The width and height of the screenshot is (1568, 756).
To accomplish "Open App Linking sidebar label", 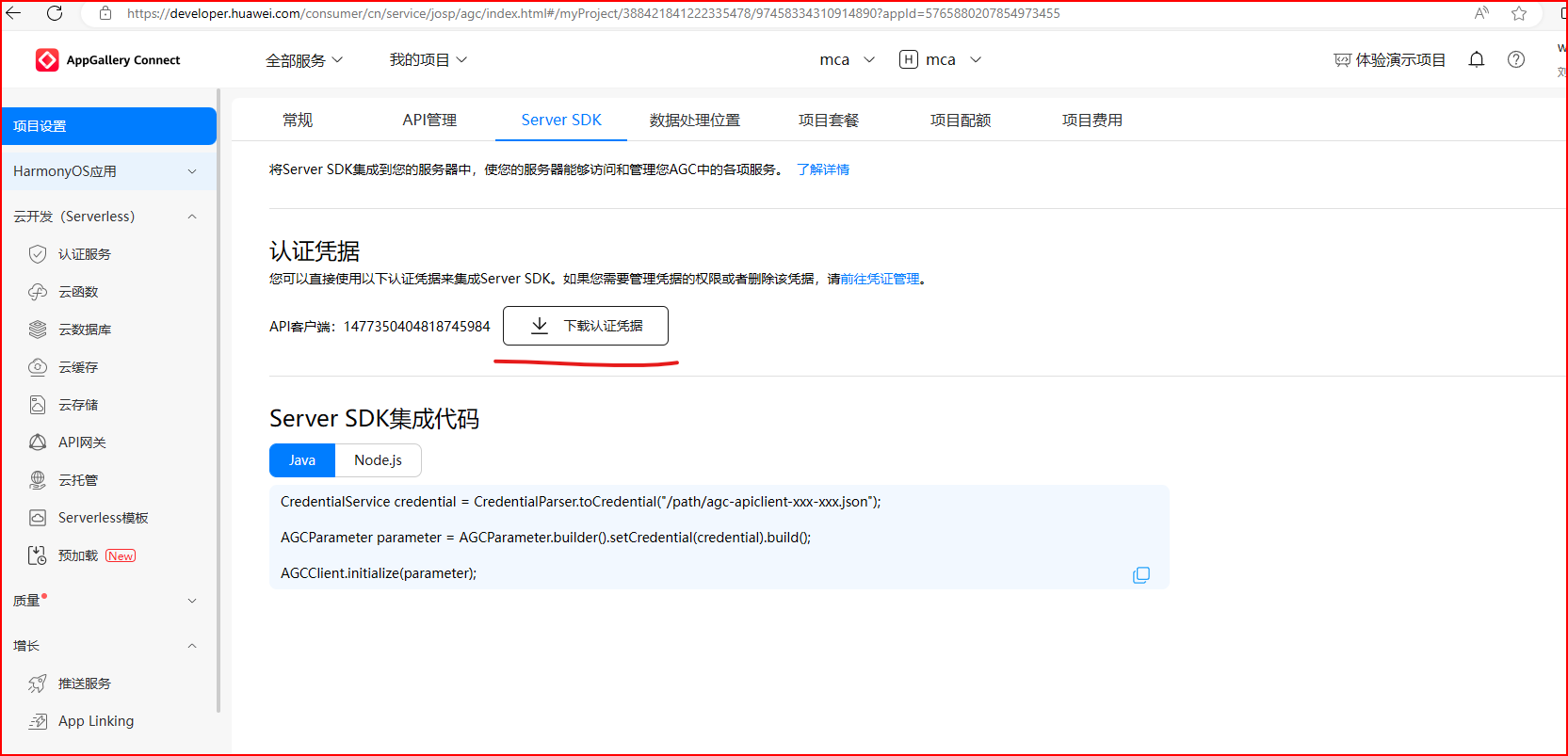I will [96, 721].
